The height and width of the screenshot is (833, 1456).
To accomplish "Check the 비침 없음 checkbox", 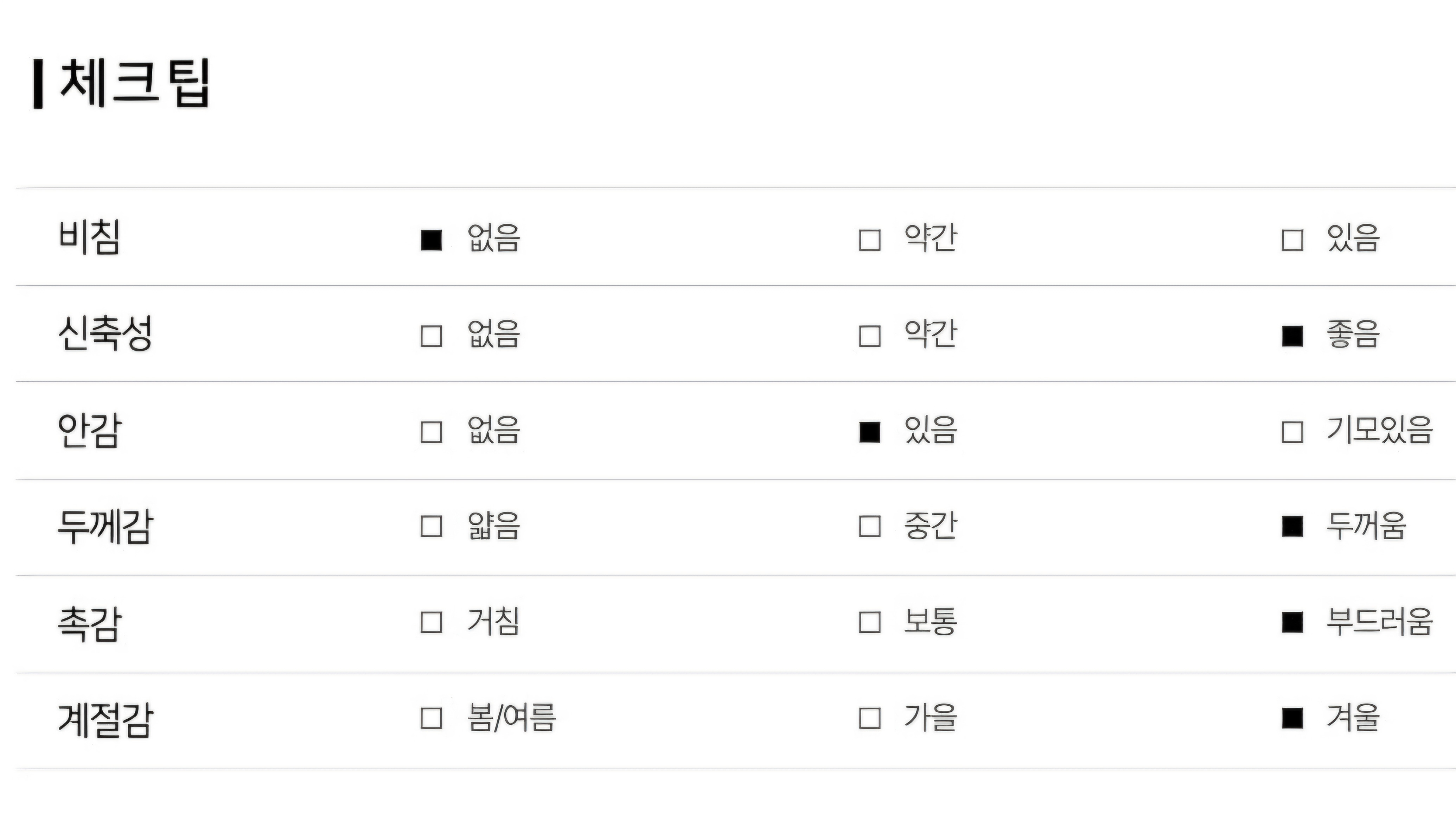I will click(x=431, y=240).
